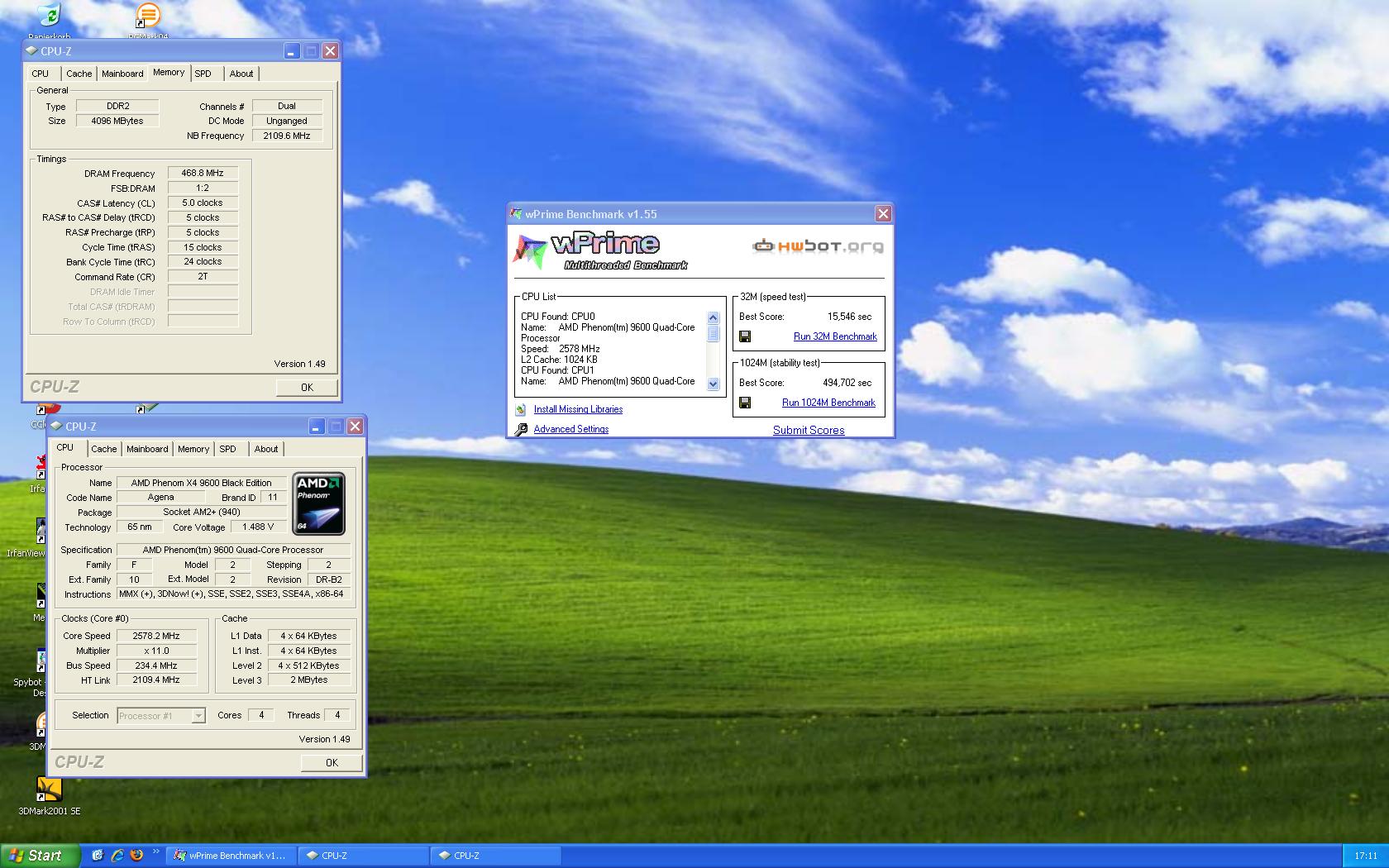The image size is (1389, 868).
Task: Close the lower CPU-Z CPU window
Action: pos(355,427)
